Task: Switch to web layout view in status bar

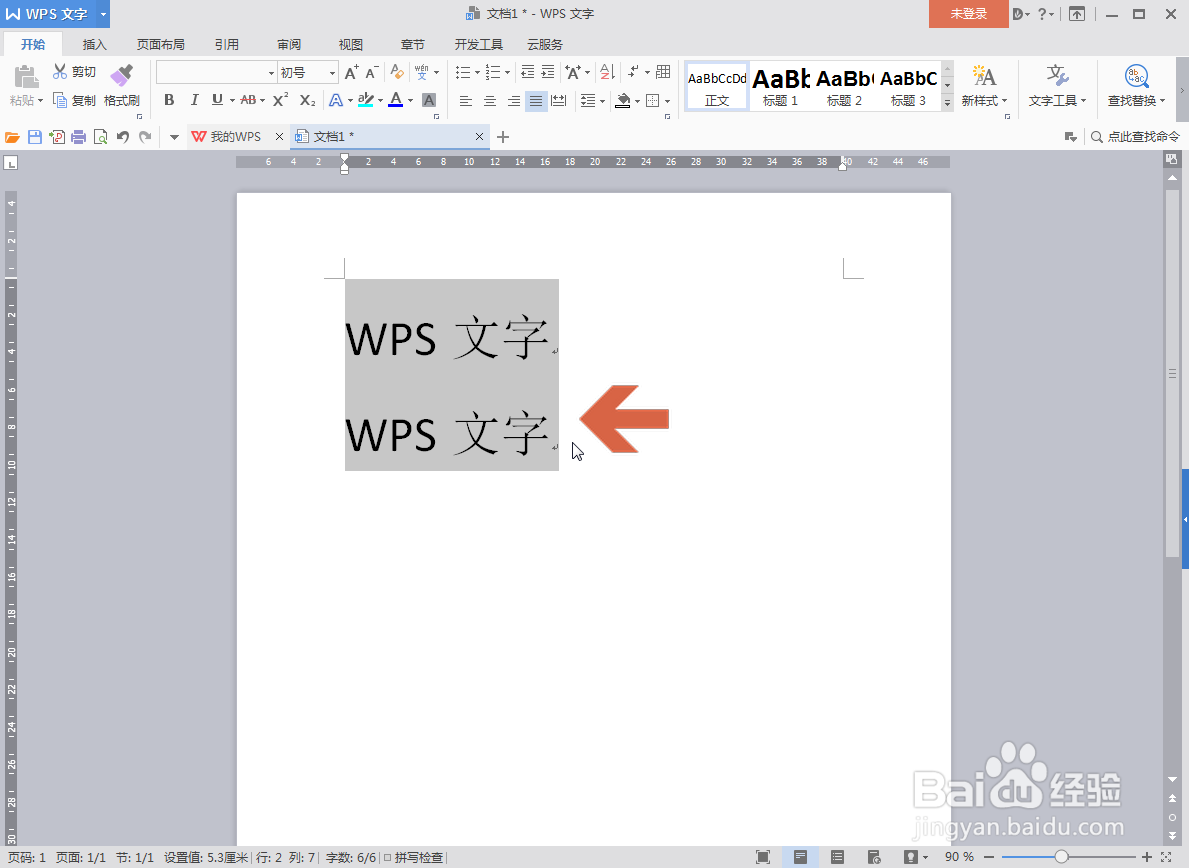Action: pyautogui.click(x=874, y=857)
